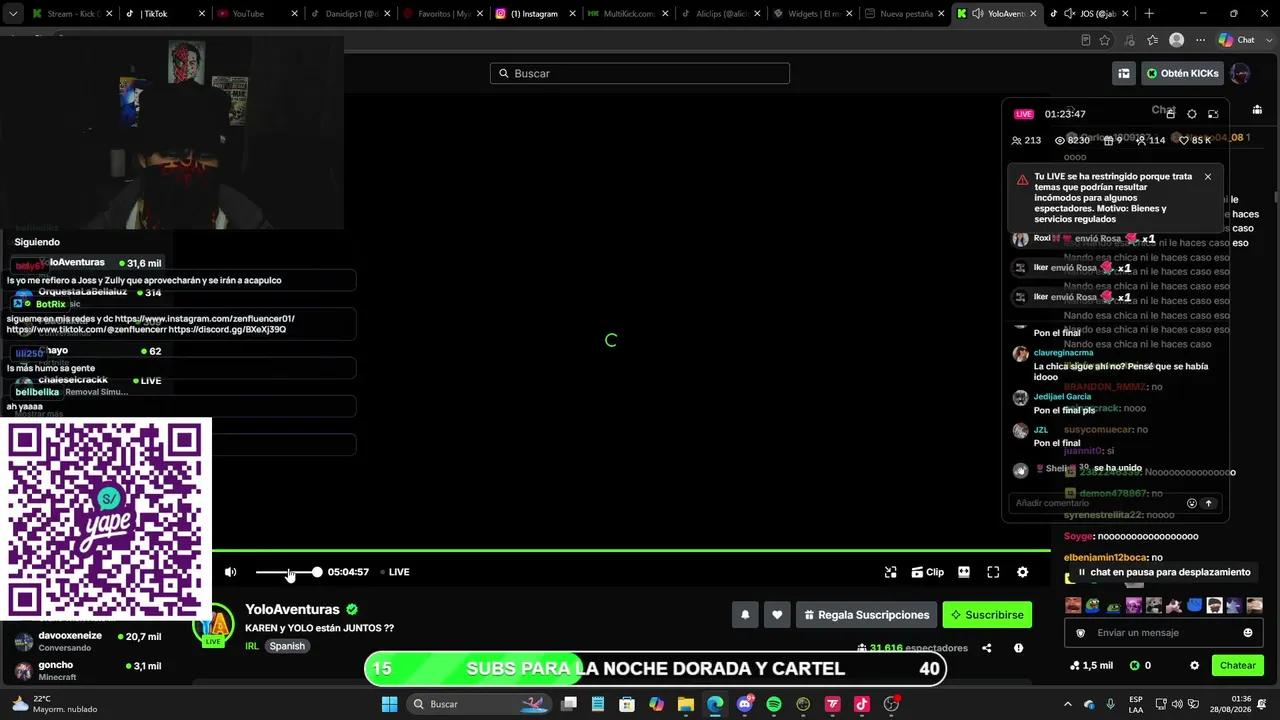Report the stream with the exclamation icon
Viewport: 1280px width, 720px height.
tap(1018, 648)
